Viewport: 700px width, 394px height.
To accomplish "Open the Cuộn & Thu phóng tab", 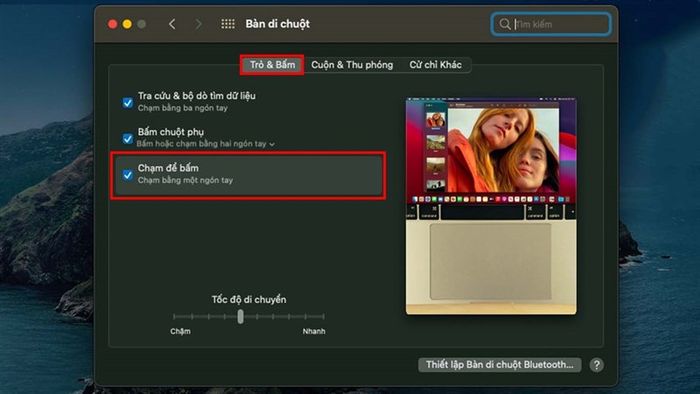I will point(352,65).
